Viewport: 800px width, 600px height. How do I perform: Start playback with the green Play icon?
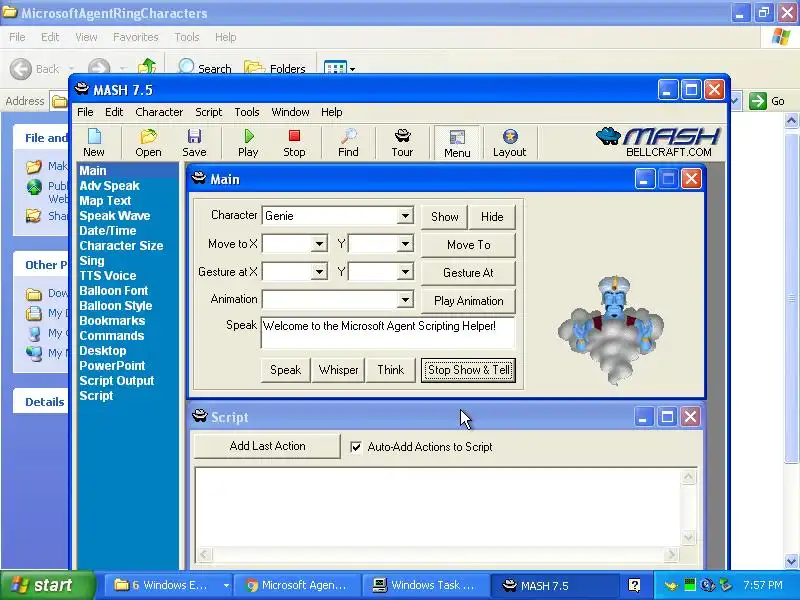248,143
